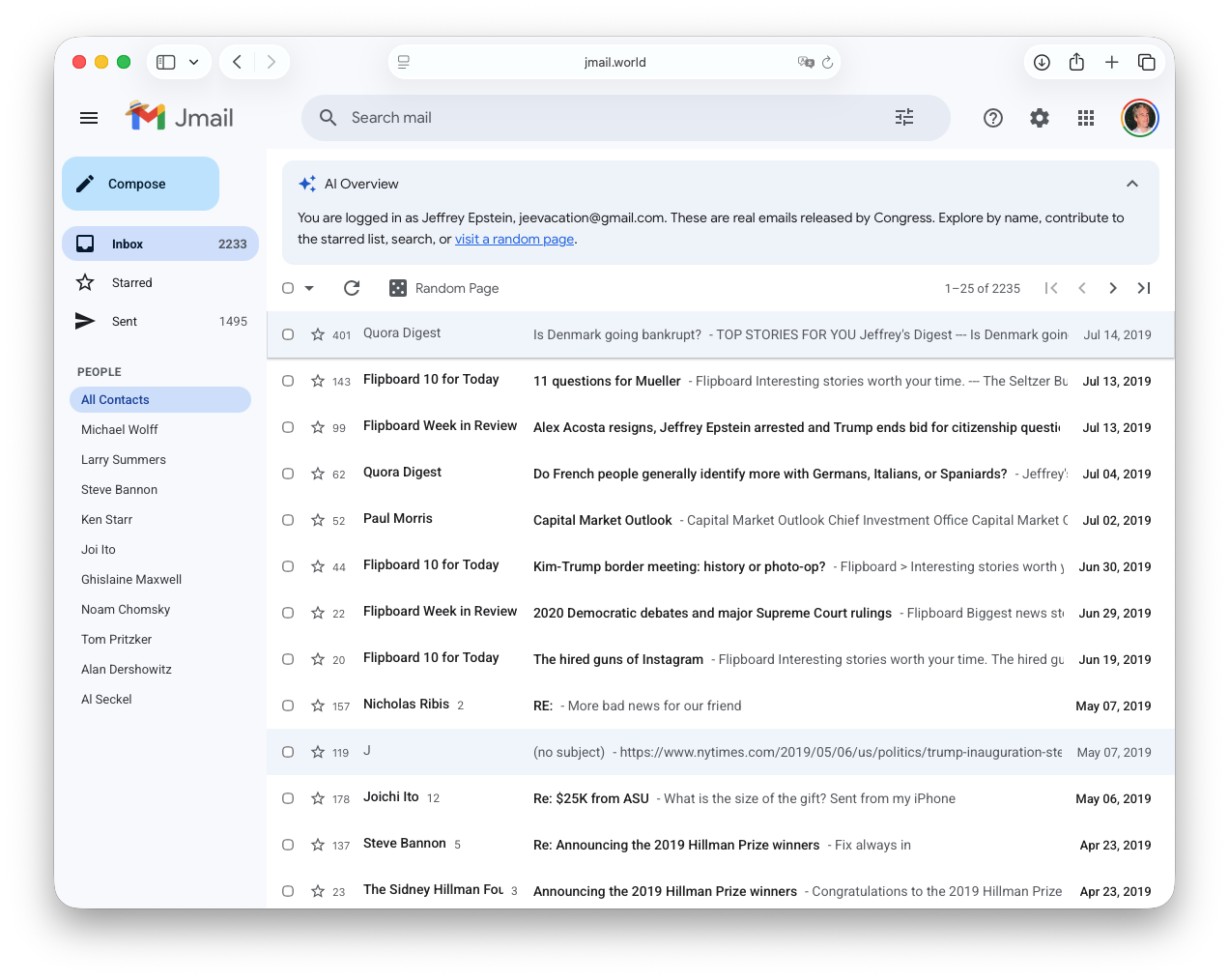
Task: Open the Sent folder
Action: (x=124, y=321)
